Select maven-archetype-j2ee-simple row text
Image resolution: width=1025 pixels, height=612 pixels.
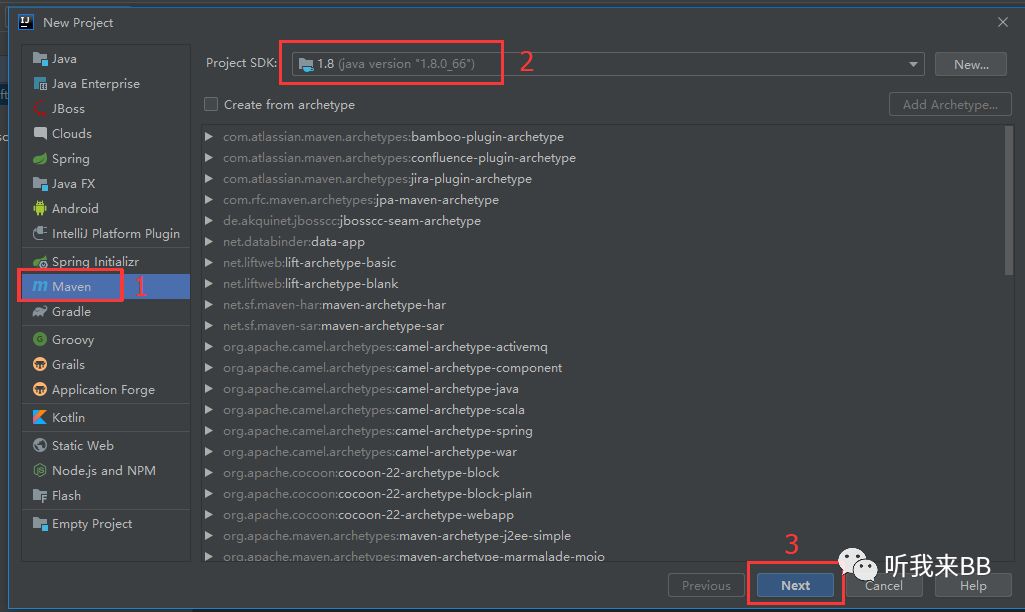click(397, 536)
